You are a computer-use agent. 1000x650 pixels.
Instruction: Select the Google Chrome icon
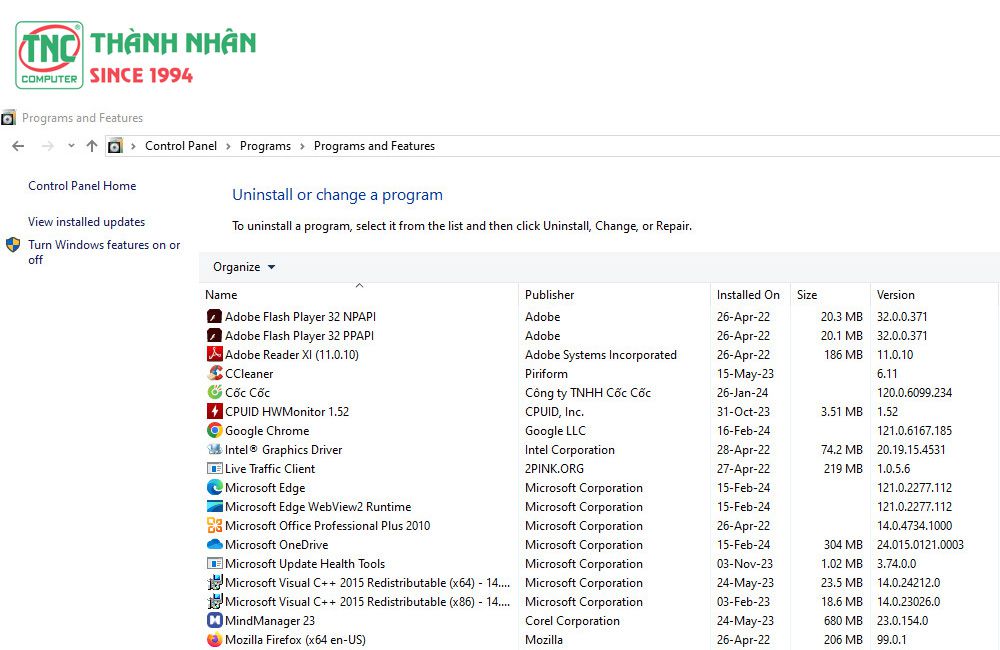(x=214, y=431)
